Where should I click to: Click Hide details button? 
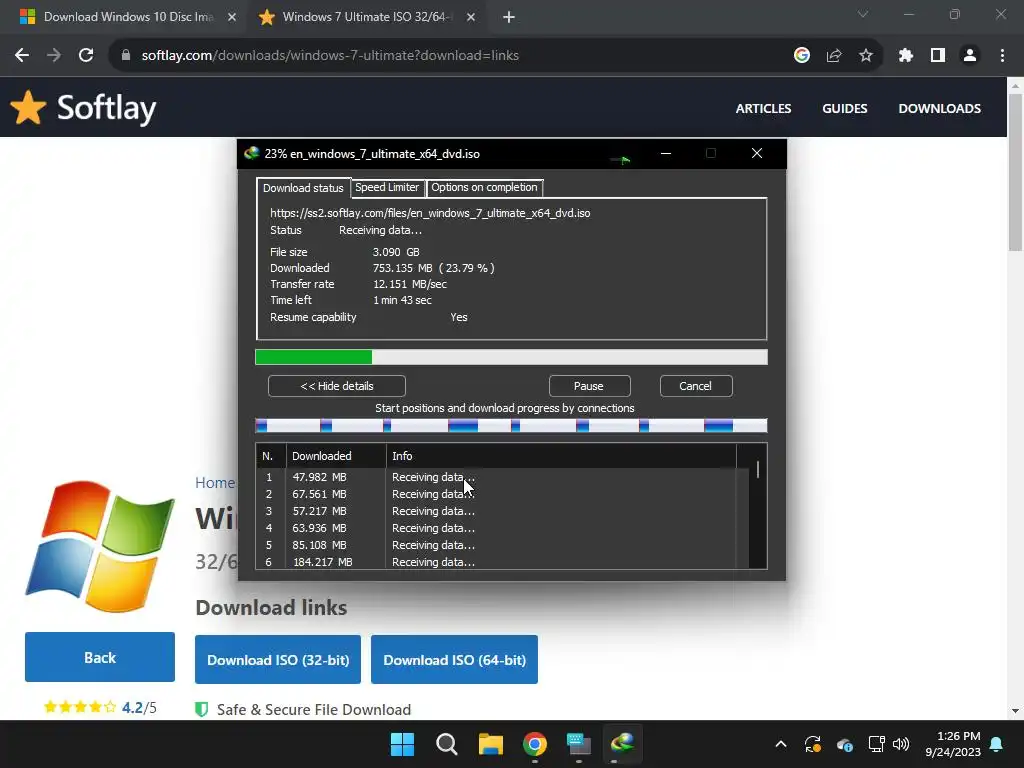point(336,386)
